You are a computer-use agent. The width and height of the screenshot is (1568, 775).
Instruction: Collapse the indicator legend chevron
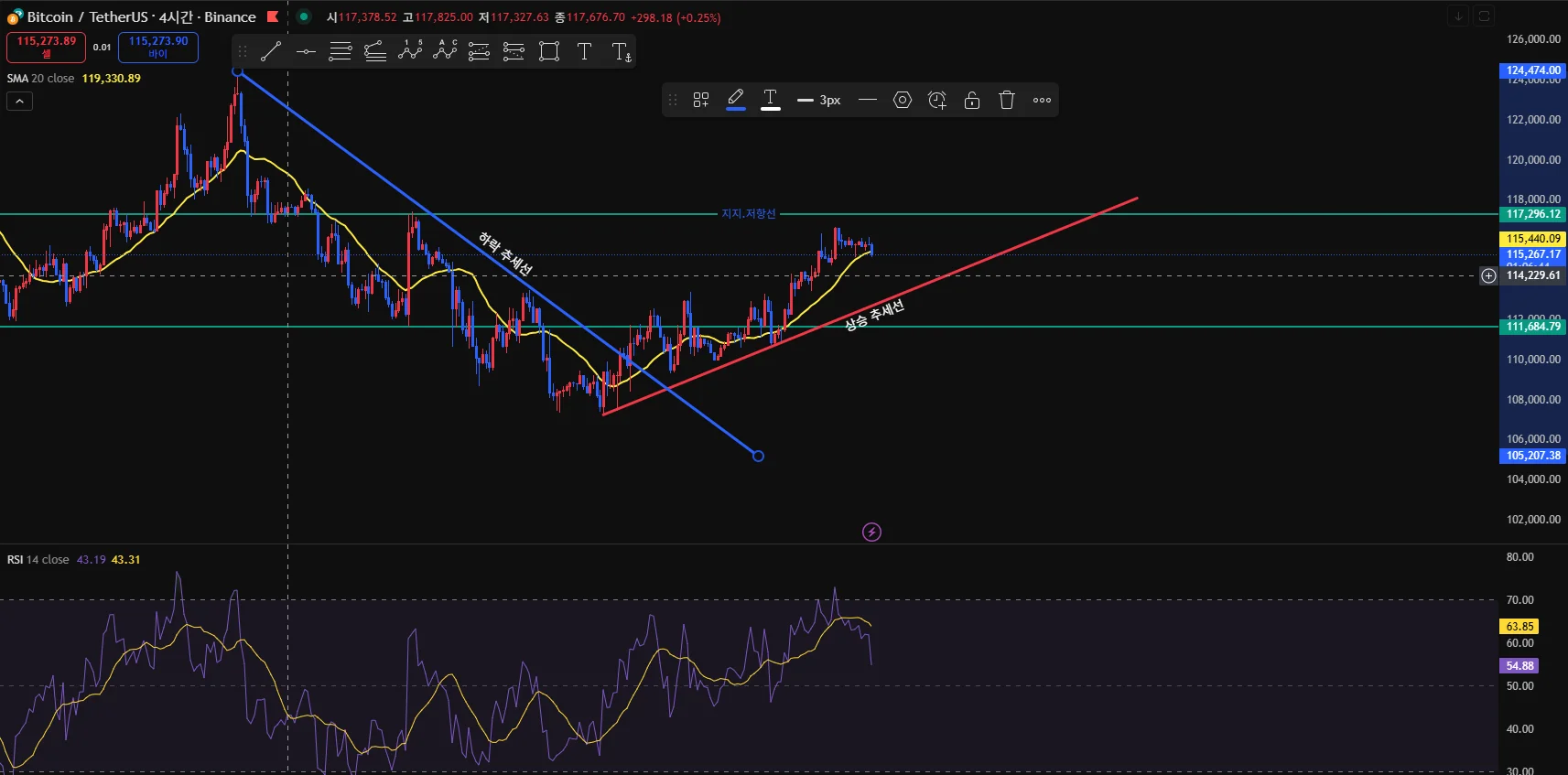(x=19, y=102)
